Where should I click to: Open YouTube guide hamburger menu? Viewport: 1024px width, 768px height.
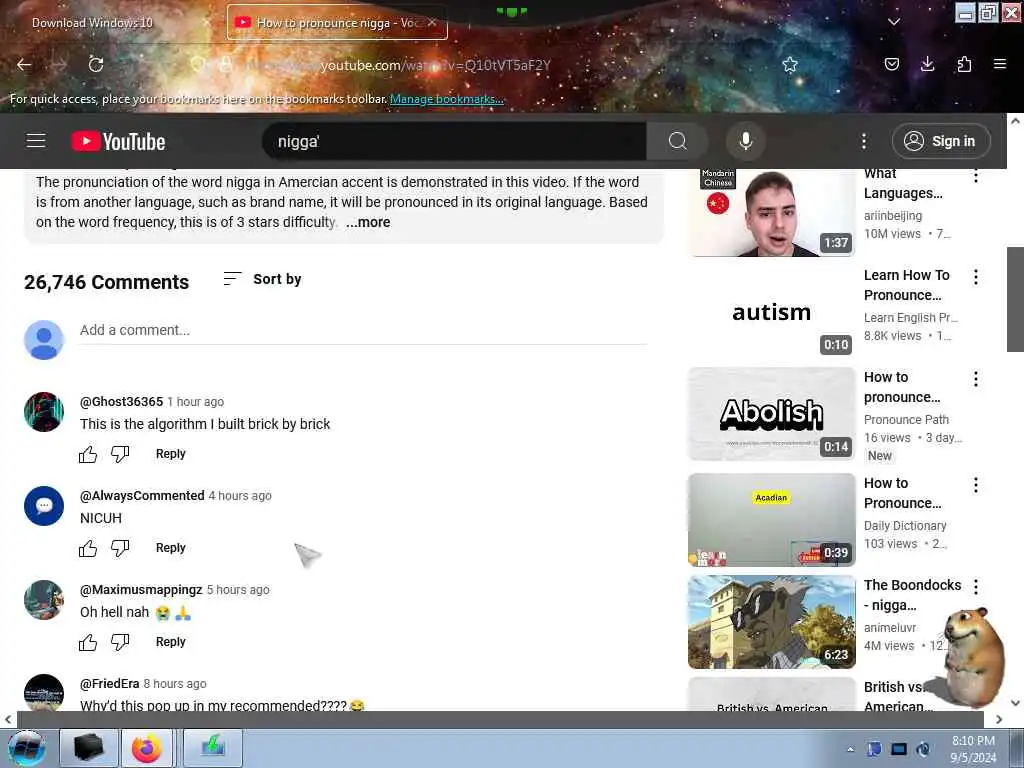click(36, 141)
